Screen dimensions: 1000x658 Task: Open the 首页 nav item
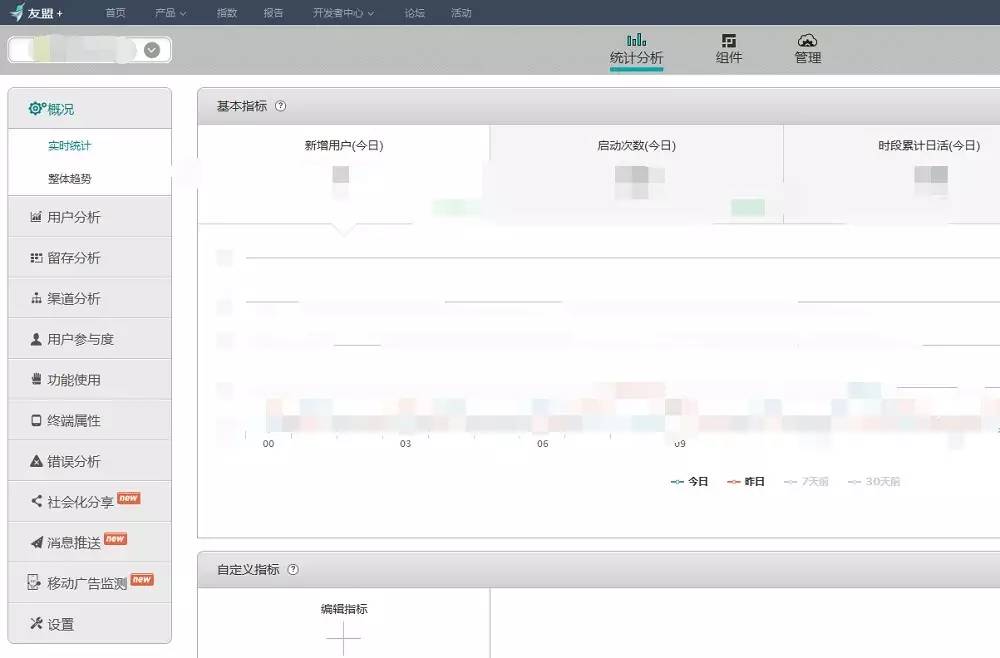(115, 13)
